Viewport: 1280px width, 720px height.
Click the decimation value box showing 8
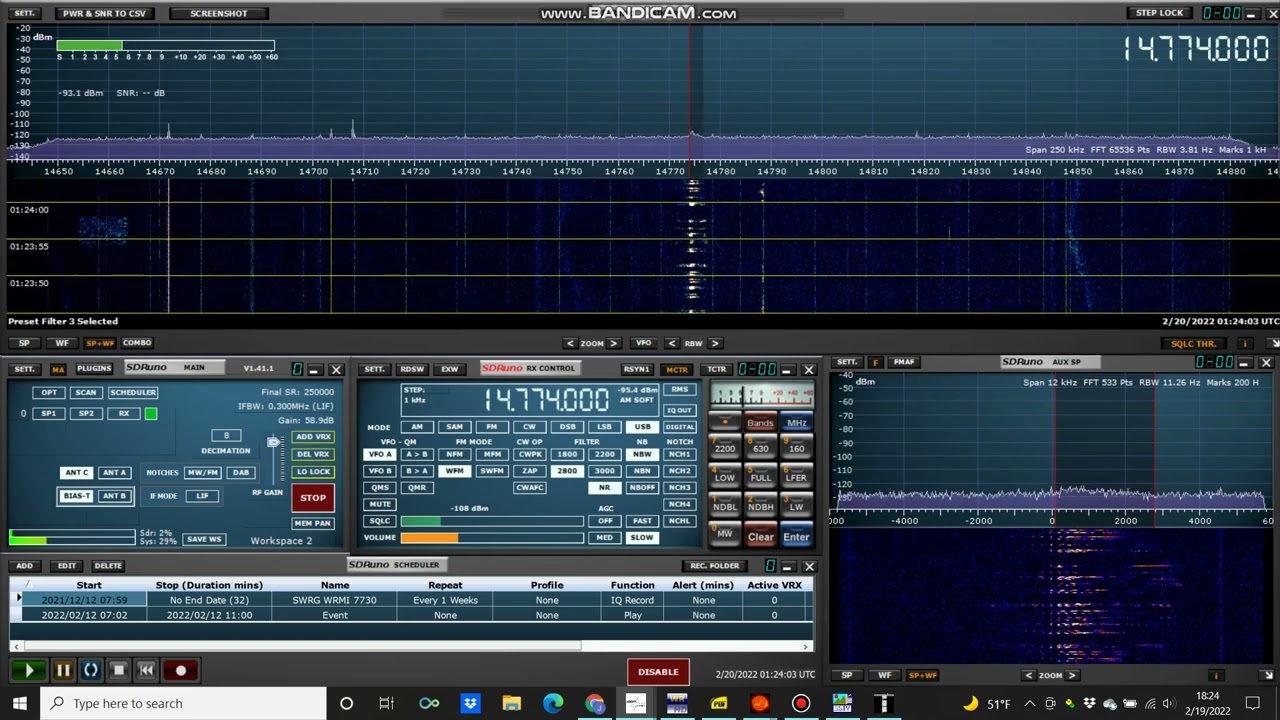[226, 436]
